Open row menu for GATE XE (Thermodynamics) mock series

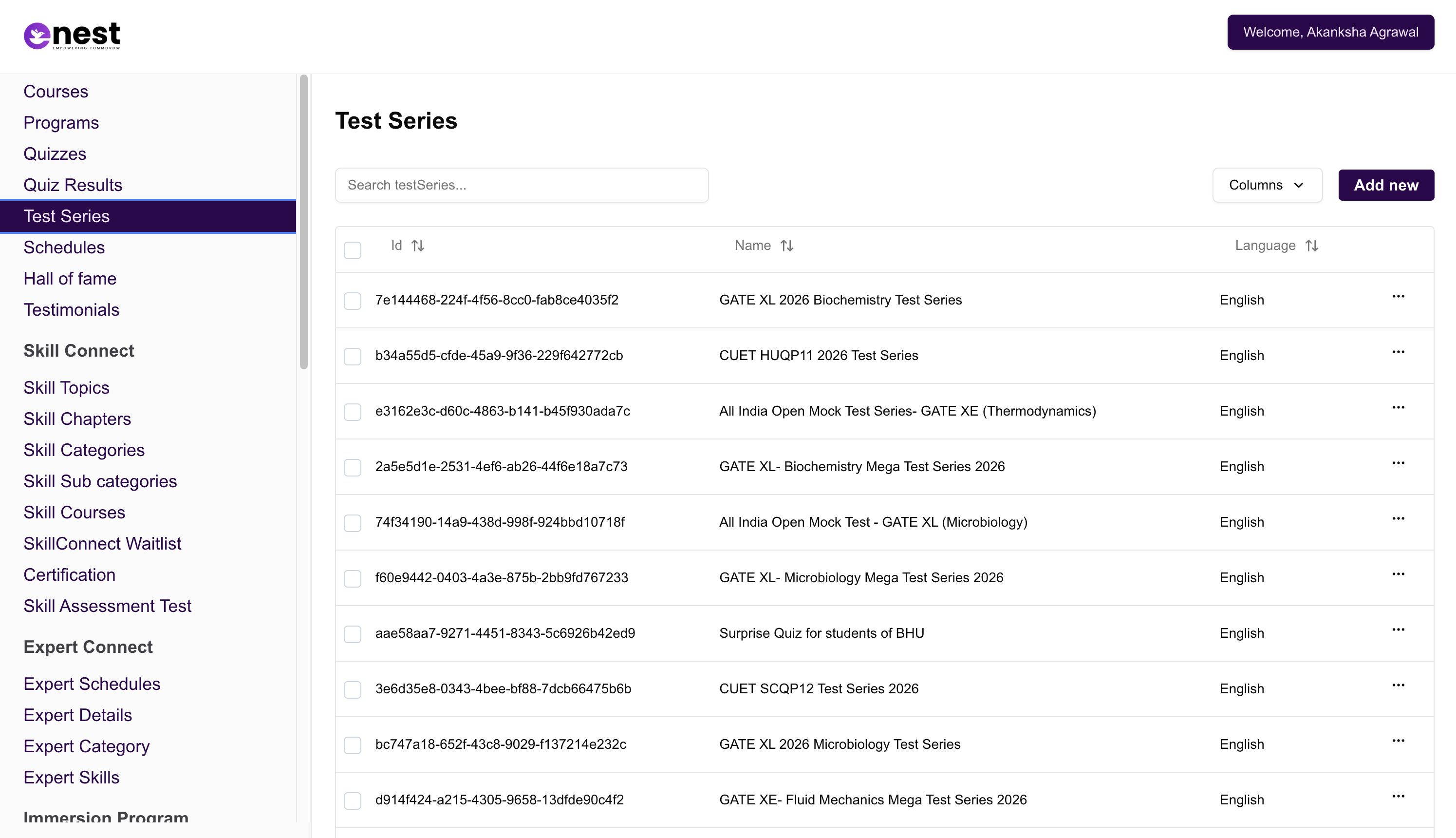click(x=1399, y=408)
